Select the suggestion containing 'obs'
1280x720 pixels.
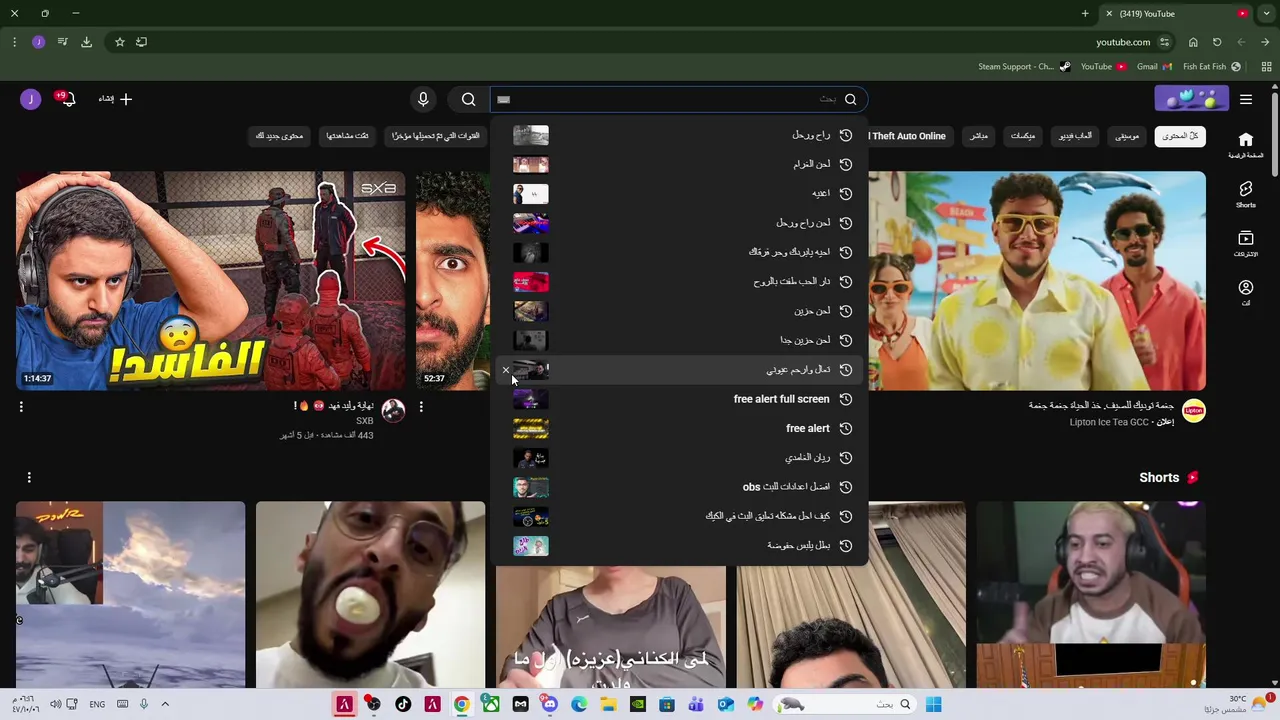pyautogui.click(x=680, y=487)
